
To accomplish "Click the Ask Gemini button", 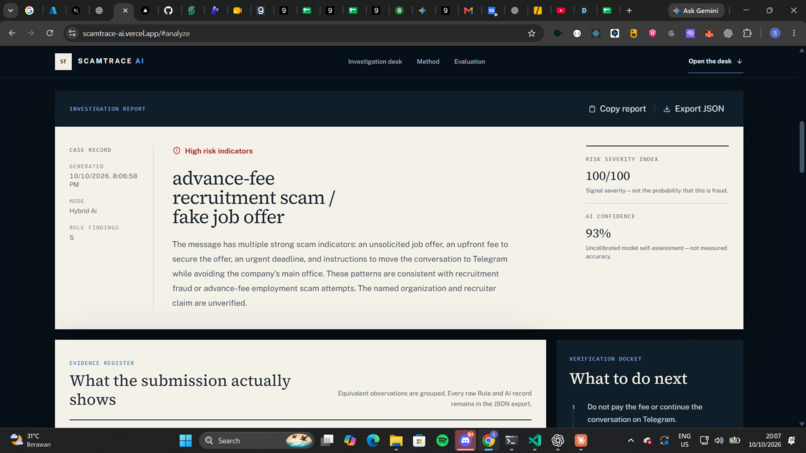I will [696, 10].
